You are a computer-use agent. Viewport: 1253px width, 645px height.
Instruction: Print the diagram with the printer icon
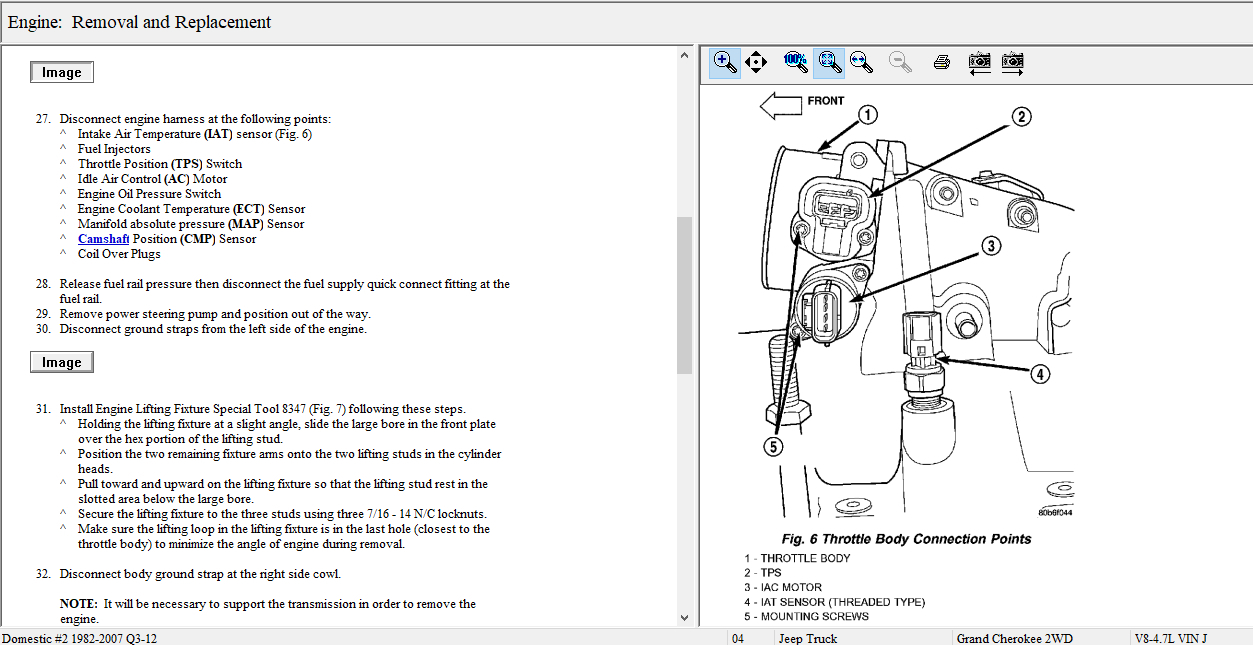[941, 62]
